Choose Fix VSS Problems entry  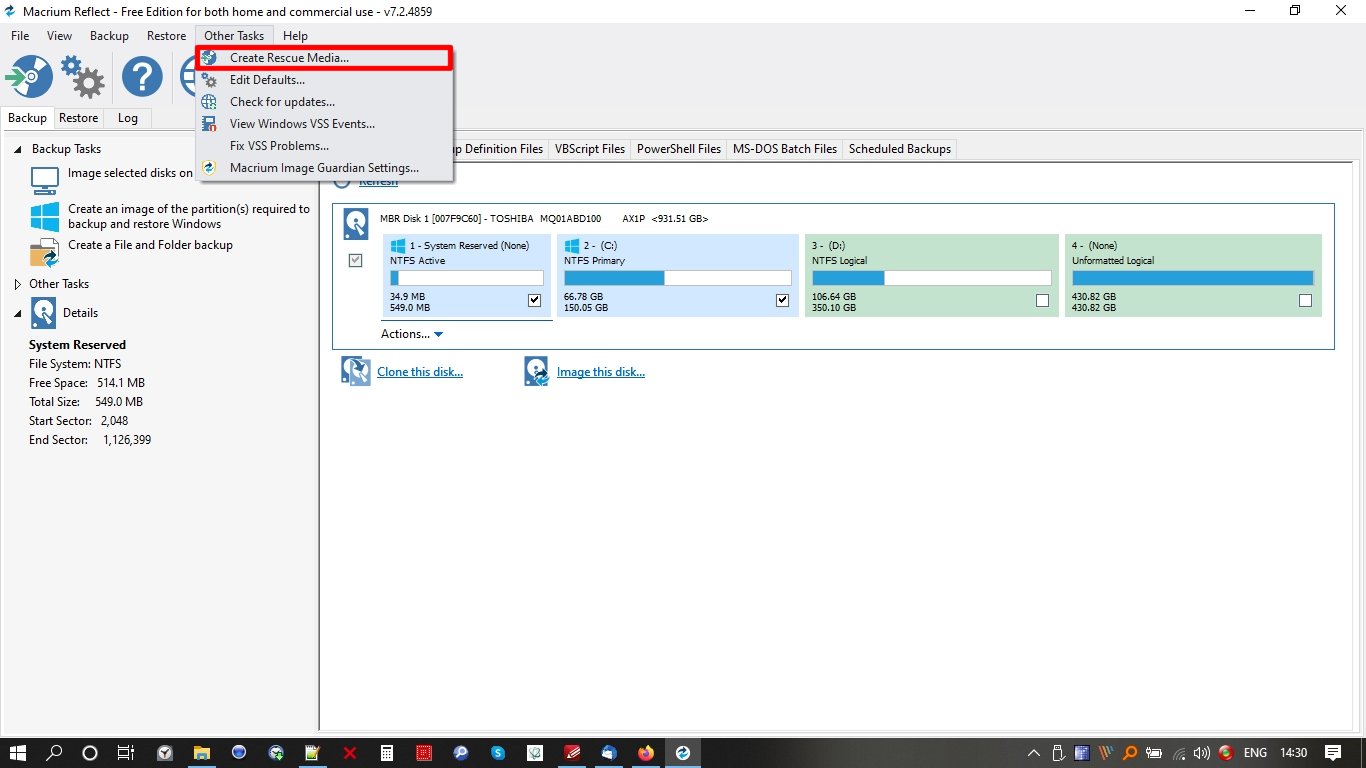click(x=324, y=146)
